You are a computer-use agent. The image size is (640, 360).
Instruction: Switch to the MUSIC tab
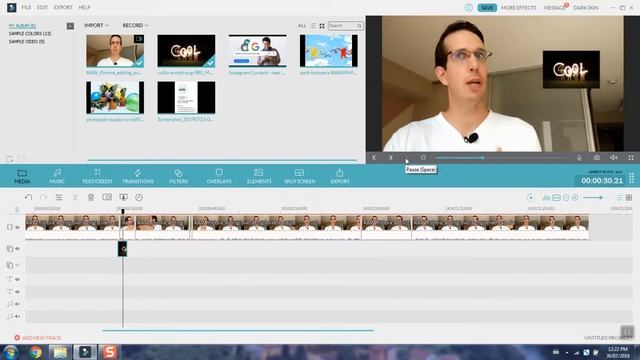pos(57,176)
